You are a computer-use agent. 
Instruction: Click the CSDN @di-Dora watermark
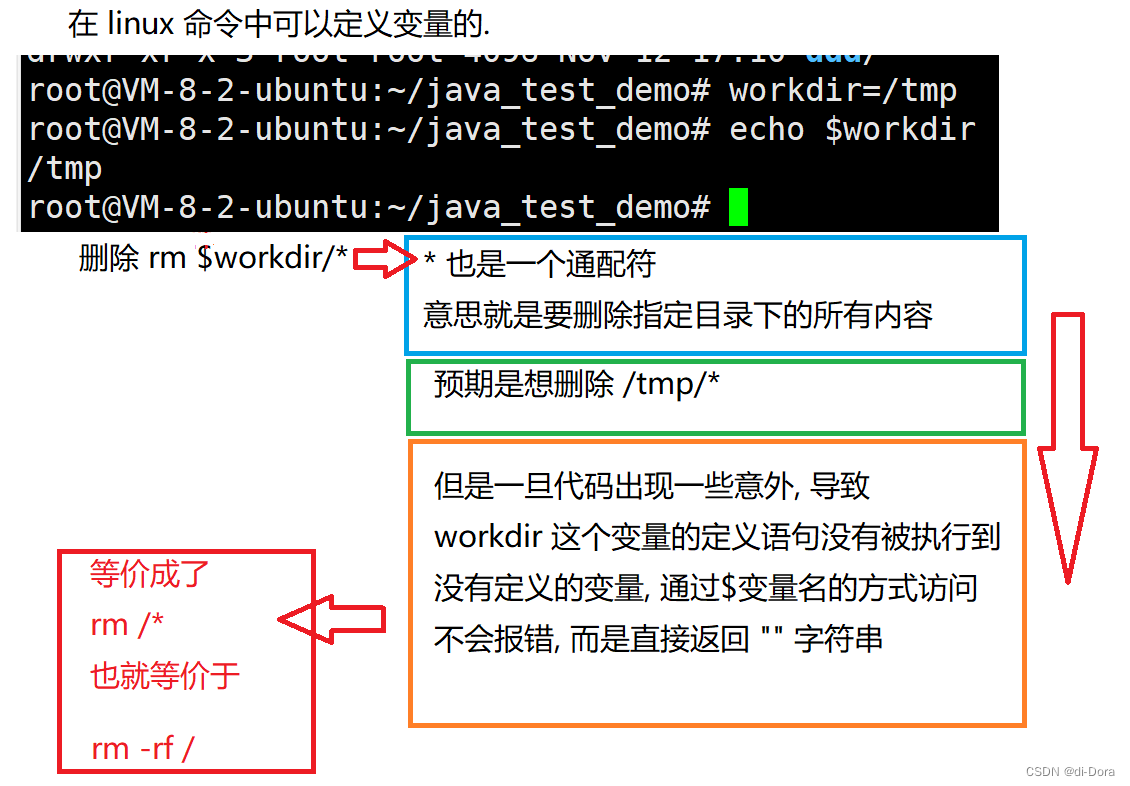1069,772
